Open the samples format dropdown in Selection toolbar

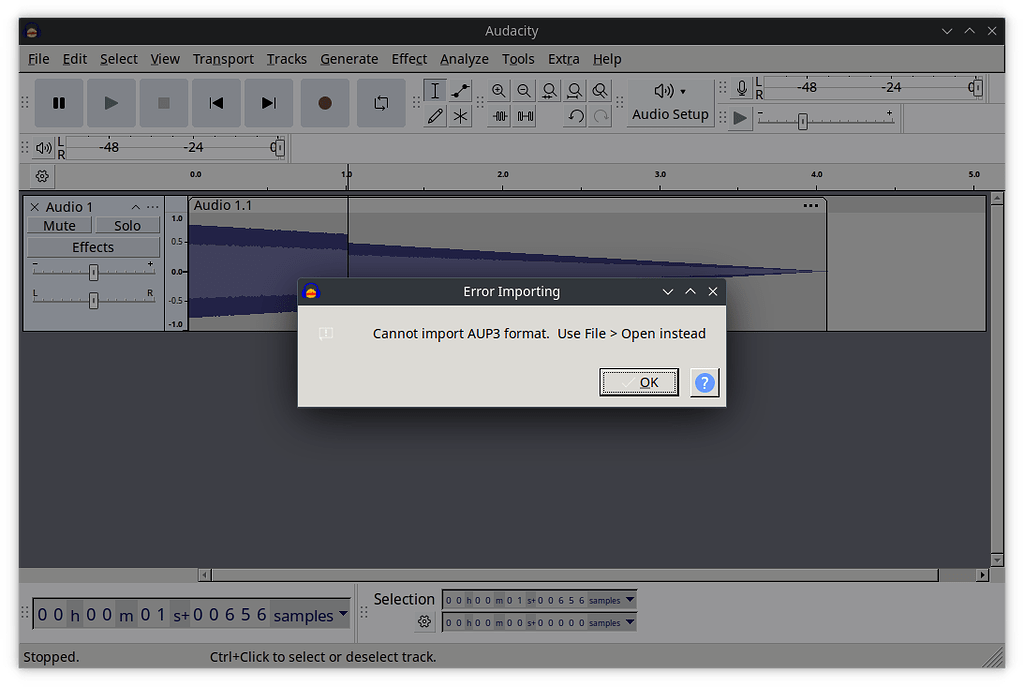click(x=628, y=599)
